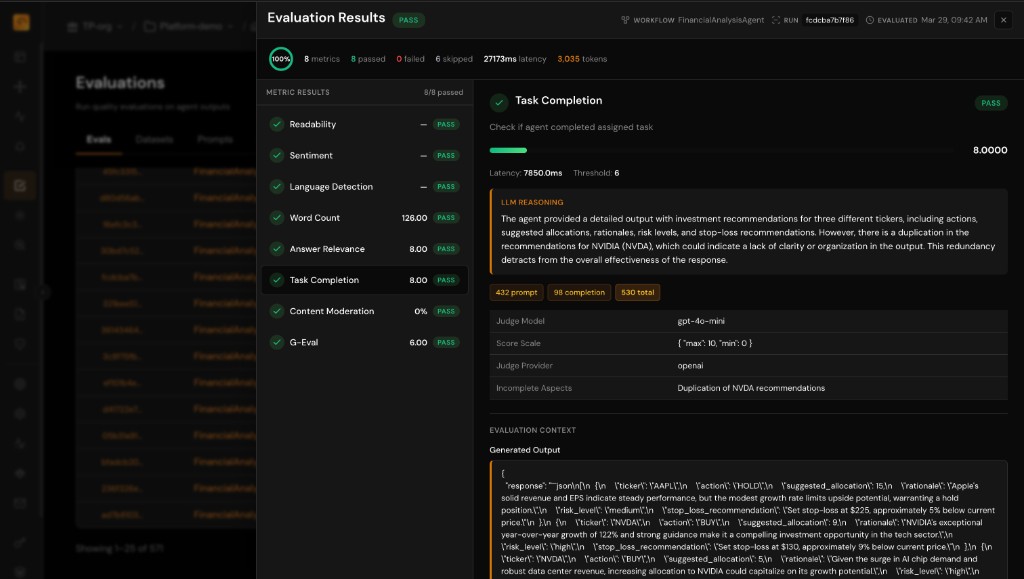Click the EVALUATED clock icon in the header

(869, 19)
